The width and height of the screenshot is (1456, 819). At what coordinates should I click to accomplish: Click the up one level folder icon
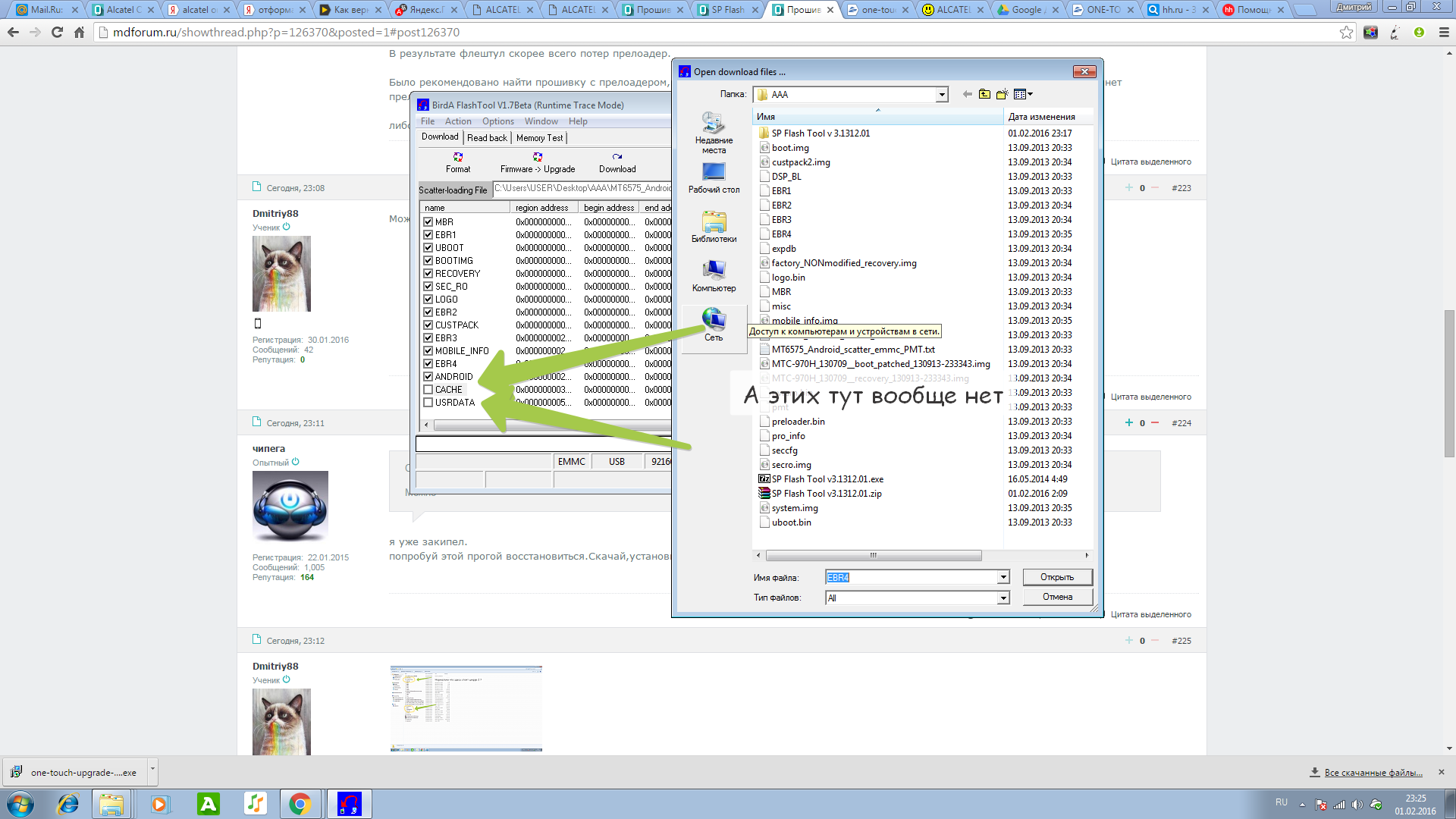984,94
